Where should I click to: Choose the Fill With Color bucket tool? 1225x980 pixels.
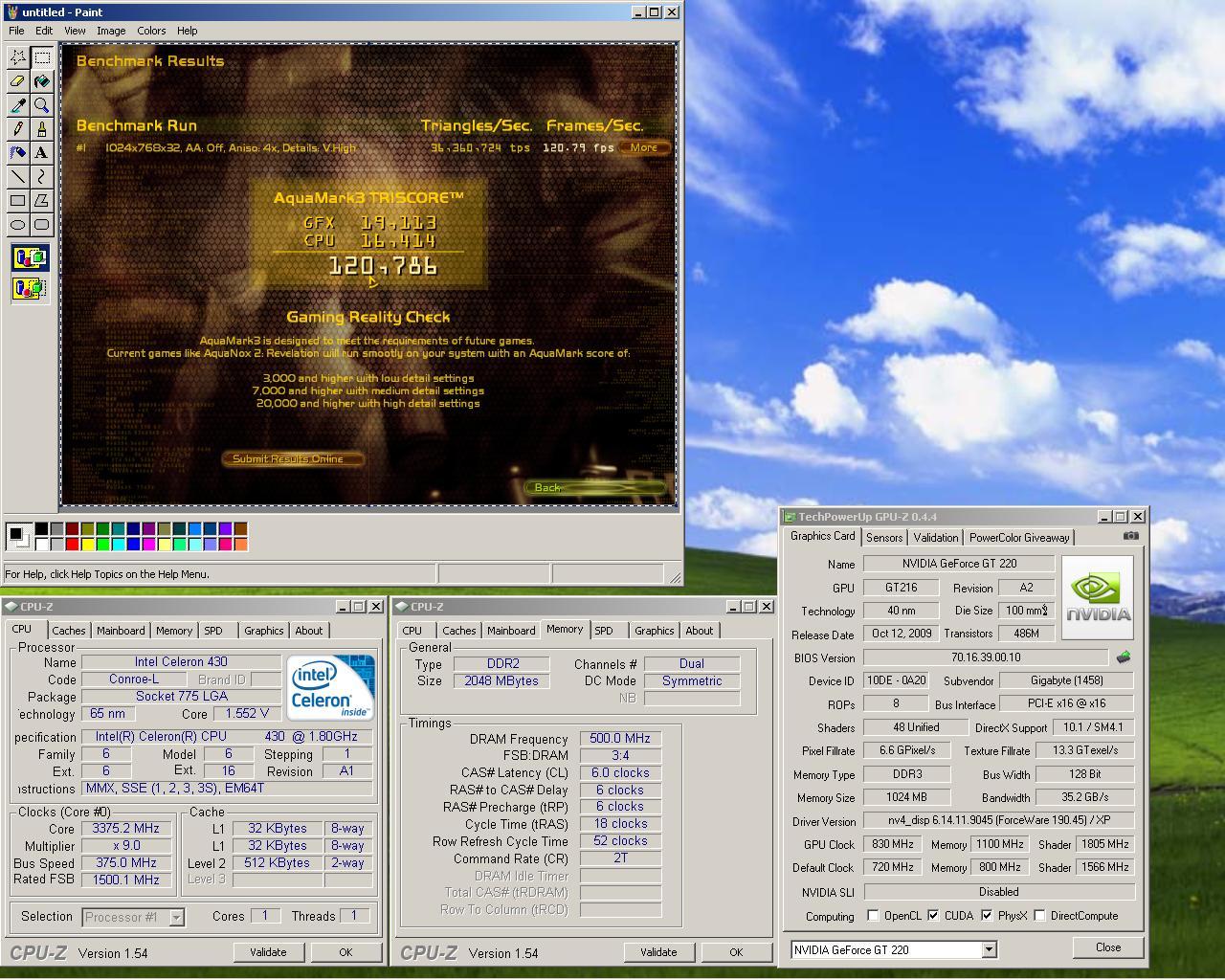pos(41,81)
